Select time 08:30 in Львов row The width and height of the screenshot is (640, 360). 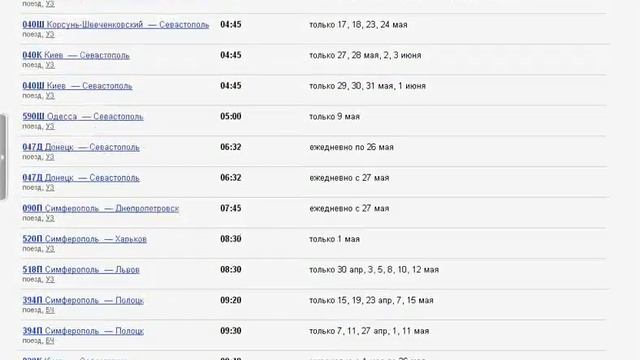(x=231, y=269)
